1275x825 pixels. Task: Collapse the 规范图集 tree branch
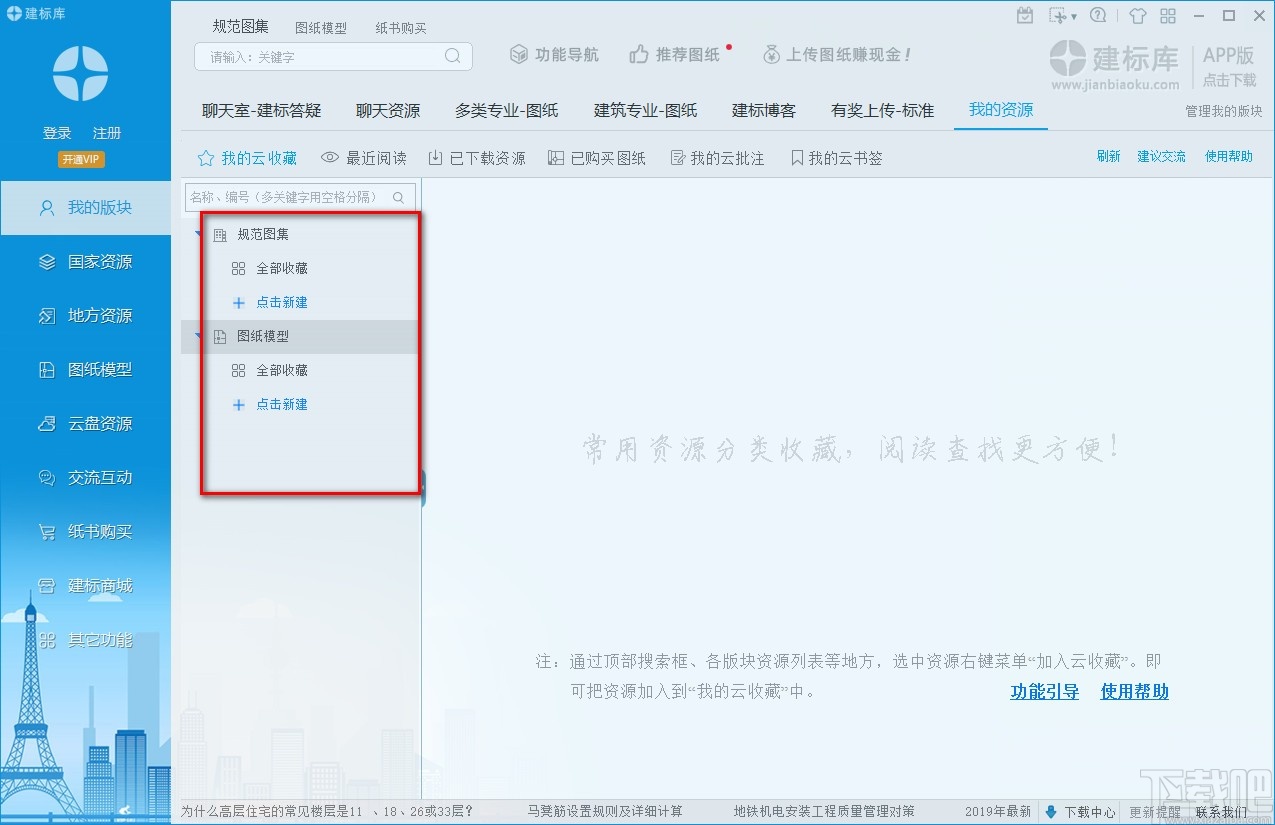pyautogui.click(x=196, y=233)
